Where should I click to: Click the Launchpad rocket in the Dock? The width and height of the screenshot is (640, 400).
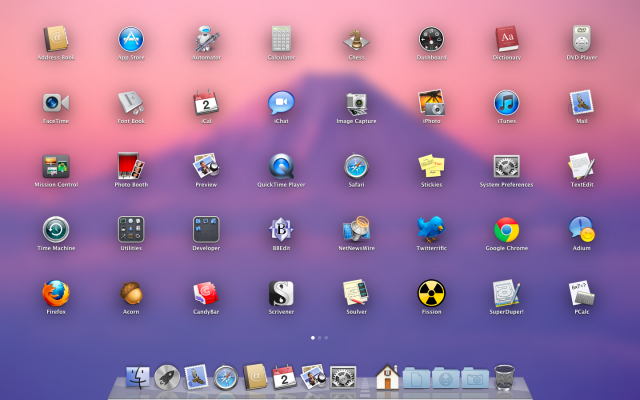coord(167,378)
